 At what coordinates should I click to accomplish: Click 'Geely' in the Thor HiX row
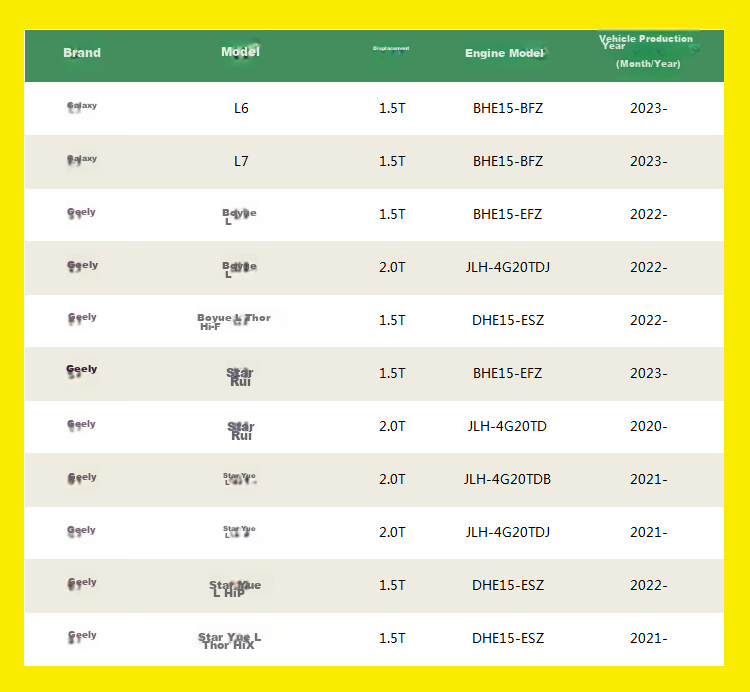coord(82,637)
